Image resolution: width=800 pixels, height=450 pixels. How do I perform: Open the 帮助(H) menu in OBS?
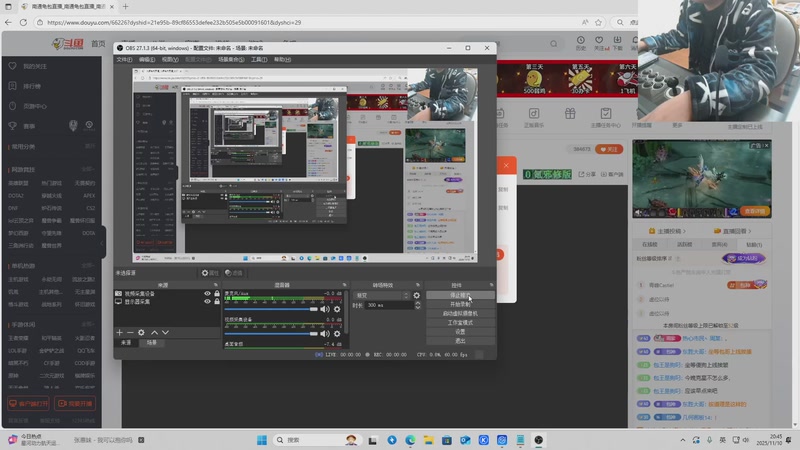click(x=282, y=60)
